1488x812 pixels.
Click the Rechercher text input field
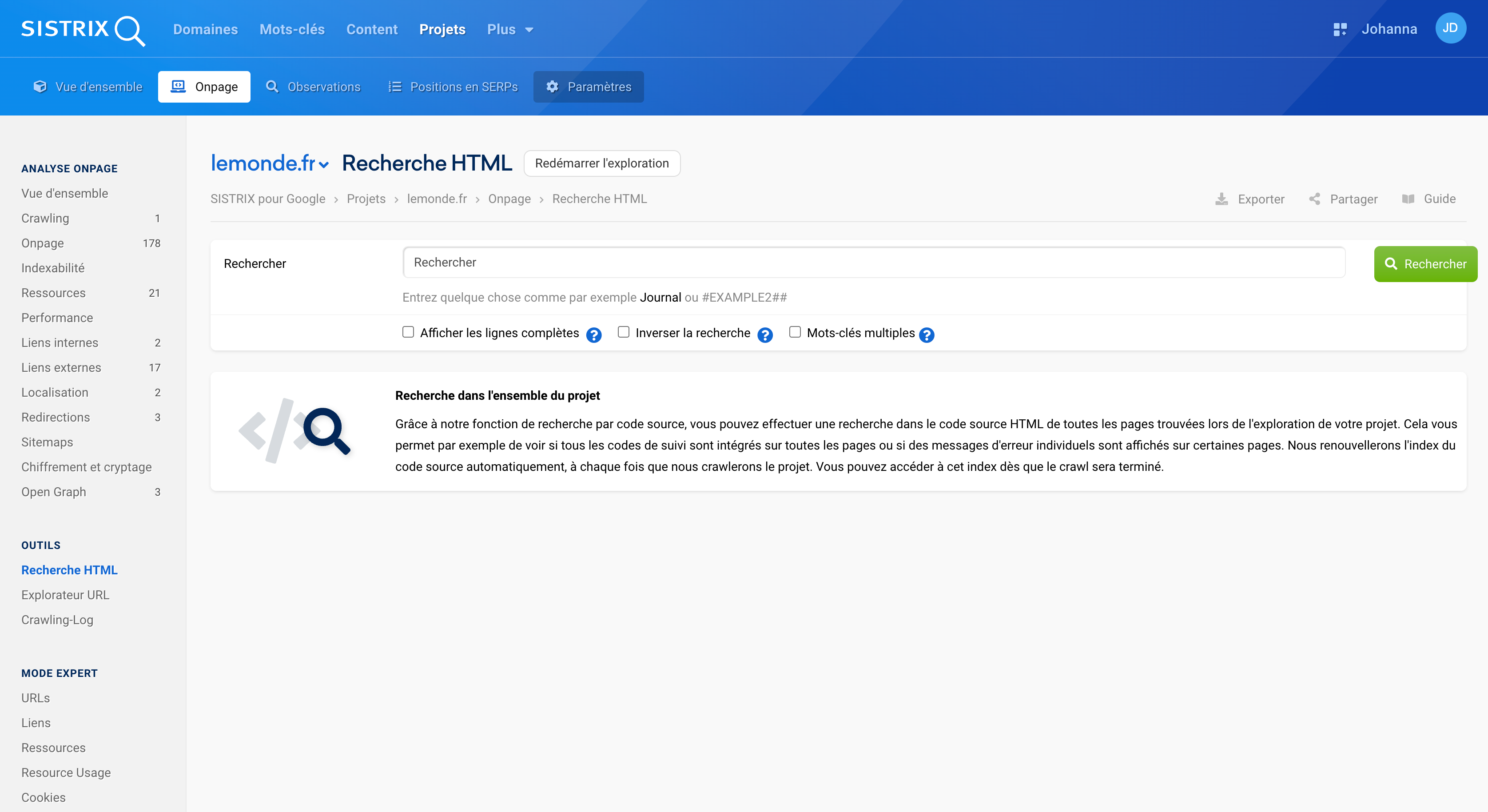coord(873,262)
